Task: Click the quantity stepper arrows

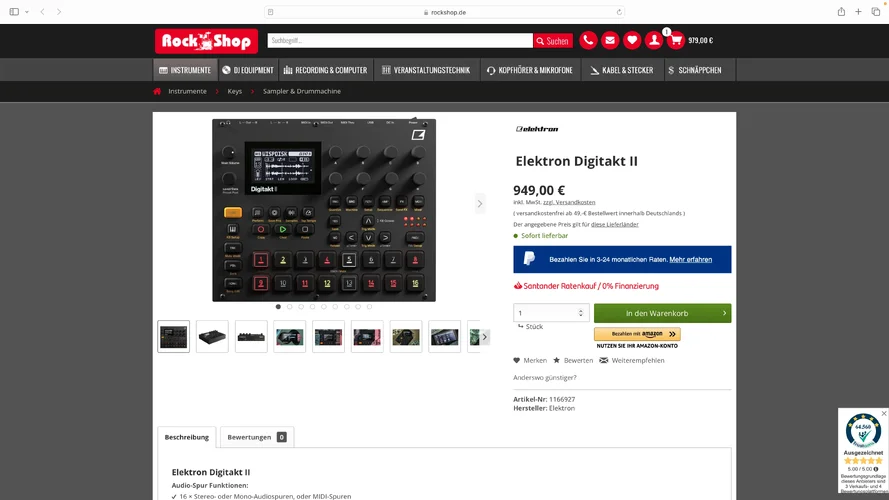Action: 581,313
